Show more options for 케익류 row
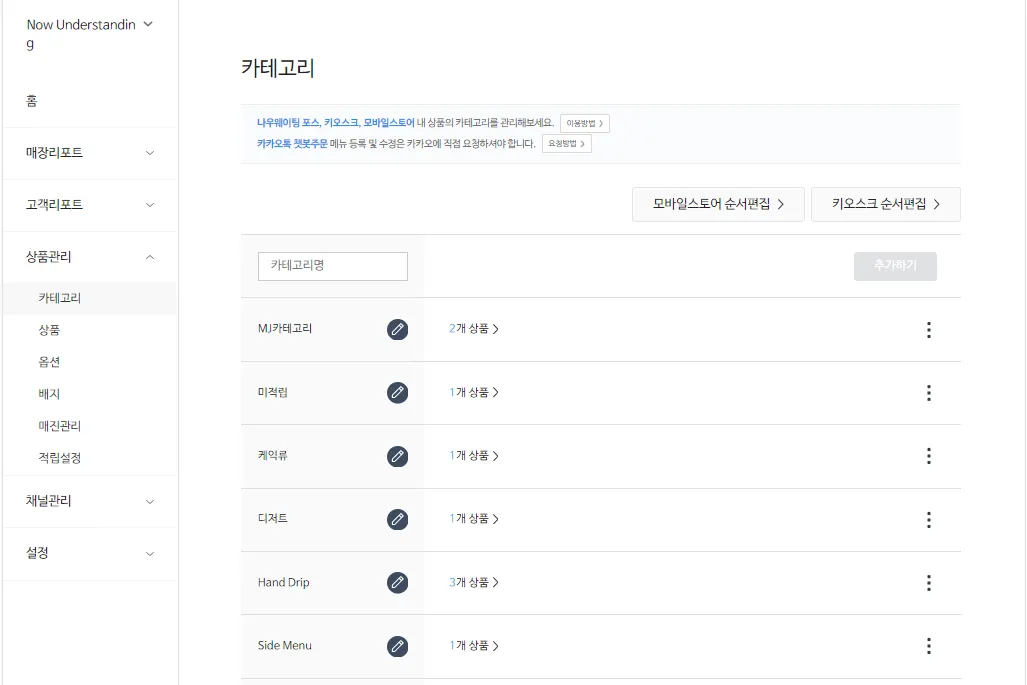The height and width of the screenshot is (685, 1027). (928, 456)
